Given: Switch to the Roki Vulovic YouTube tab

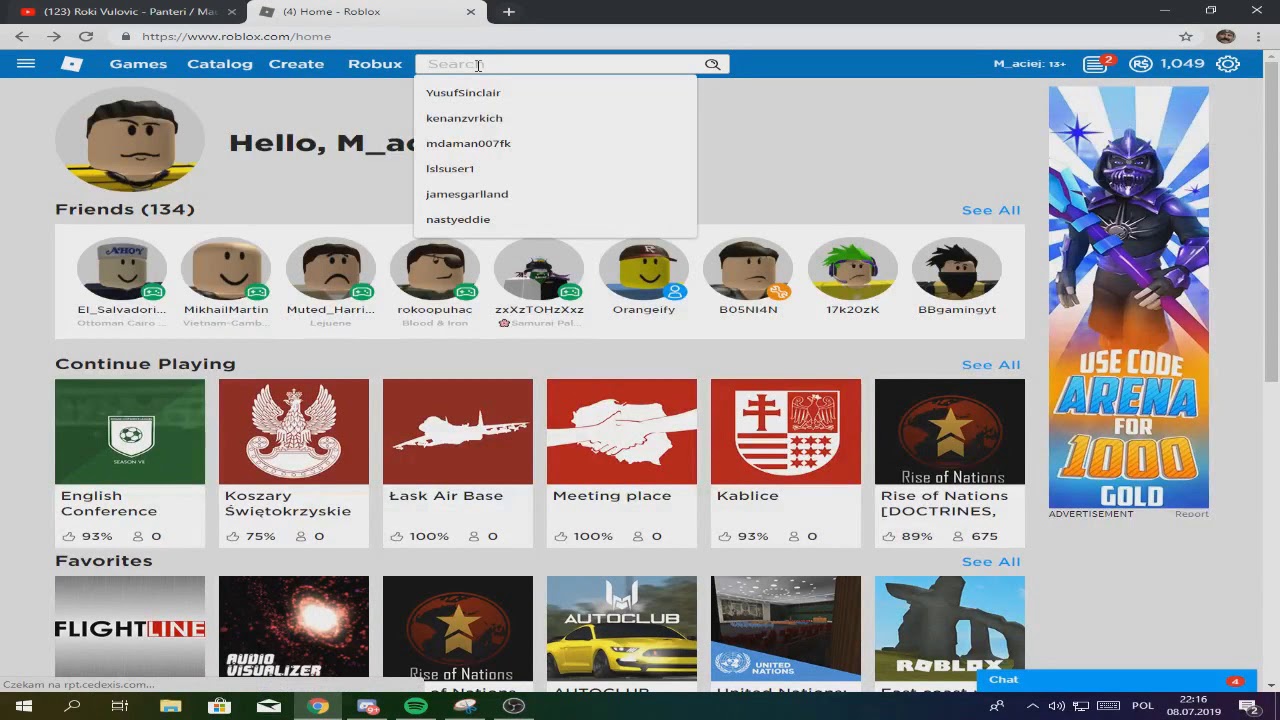Looking at the screenshot, I should tap(128, 12).
